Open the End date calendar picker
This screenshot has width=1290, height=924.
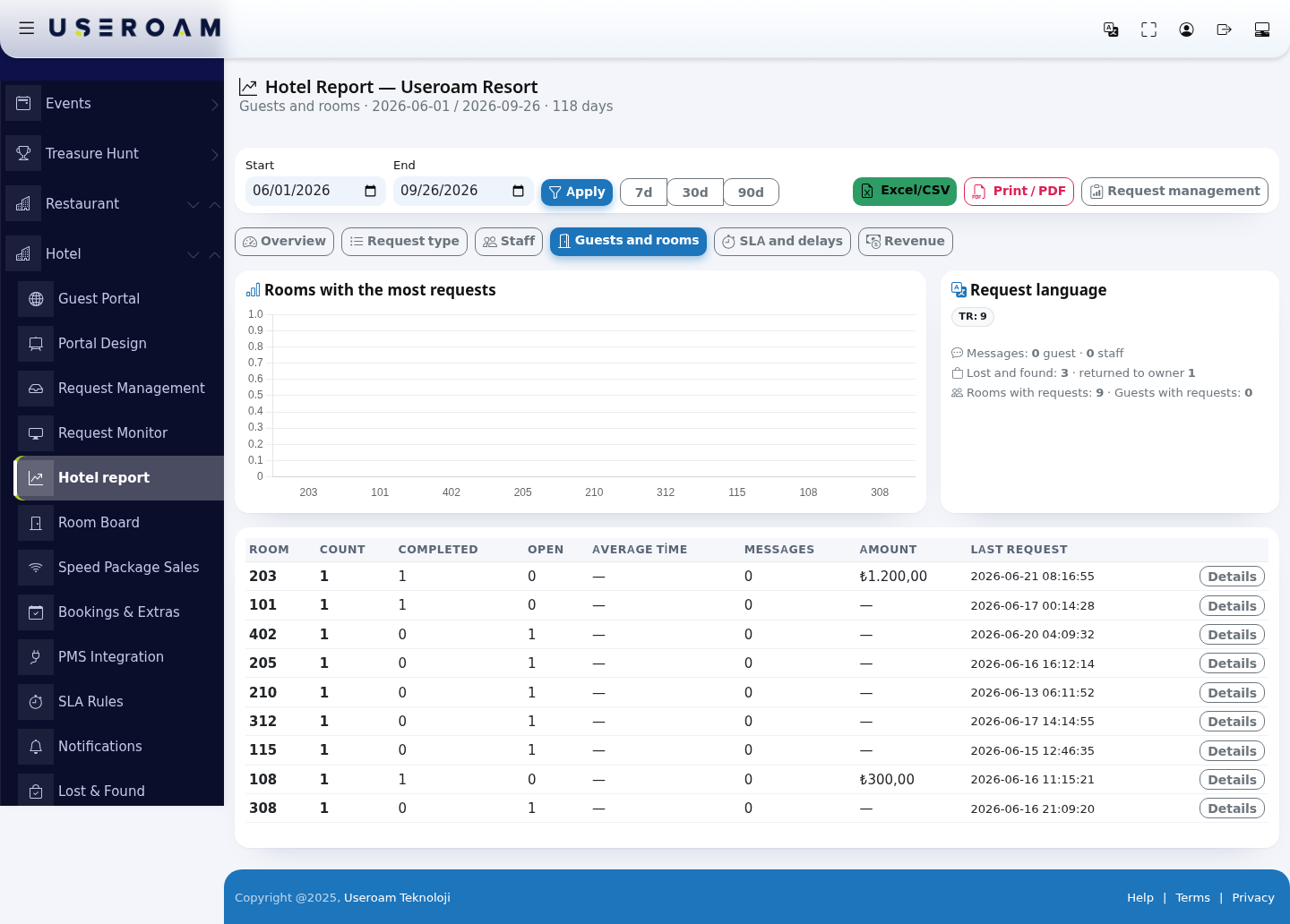[x=518, y=191]
